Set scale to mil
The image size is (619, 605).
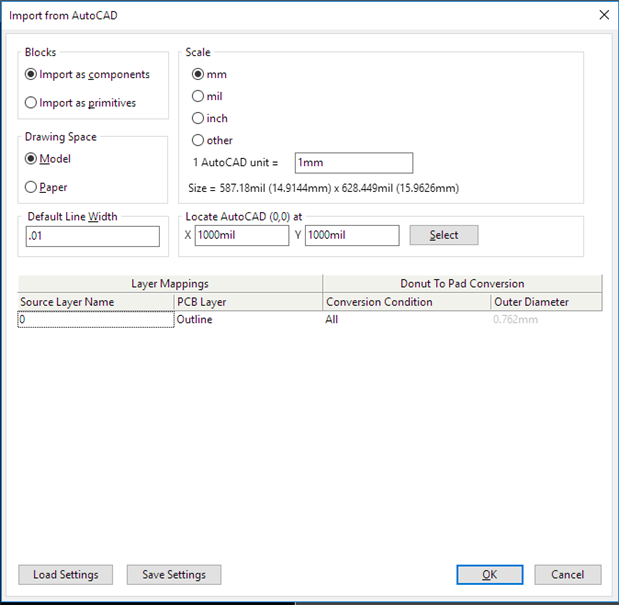[x=207, y=96]
